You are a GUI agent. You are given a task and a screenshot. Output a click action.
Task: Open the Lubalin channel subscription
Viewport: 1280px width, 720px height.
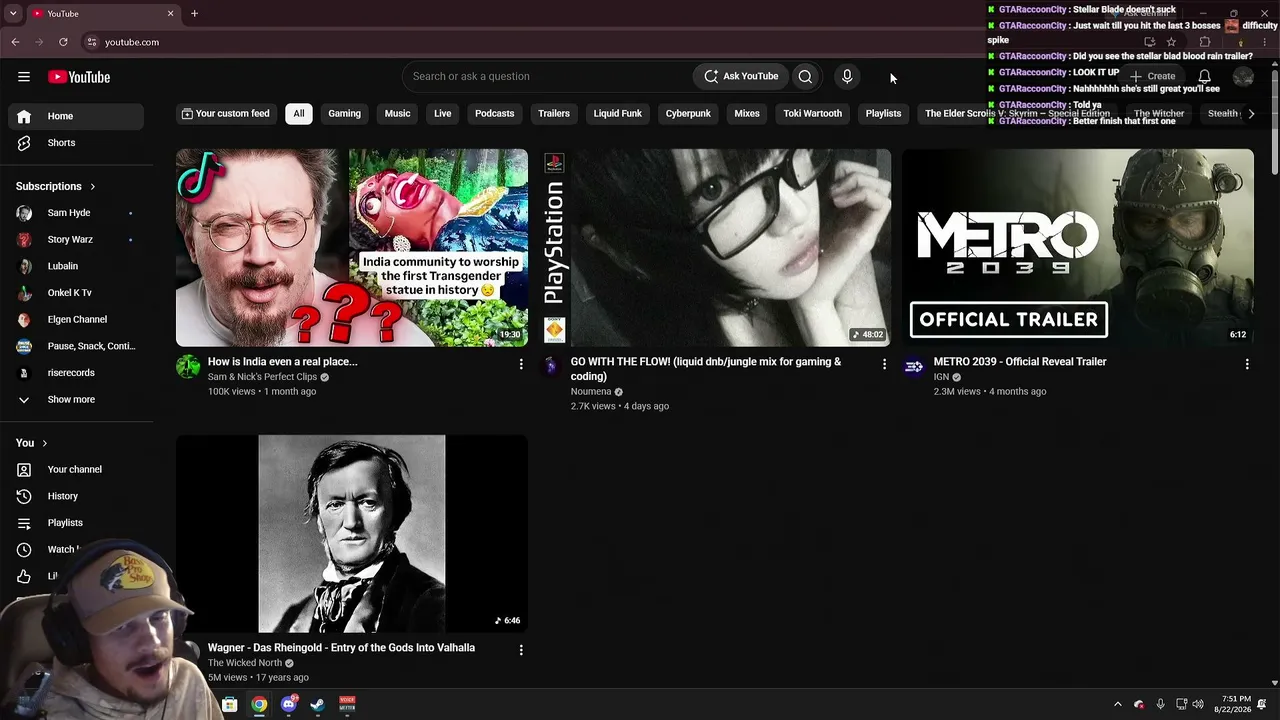point(76,266)
